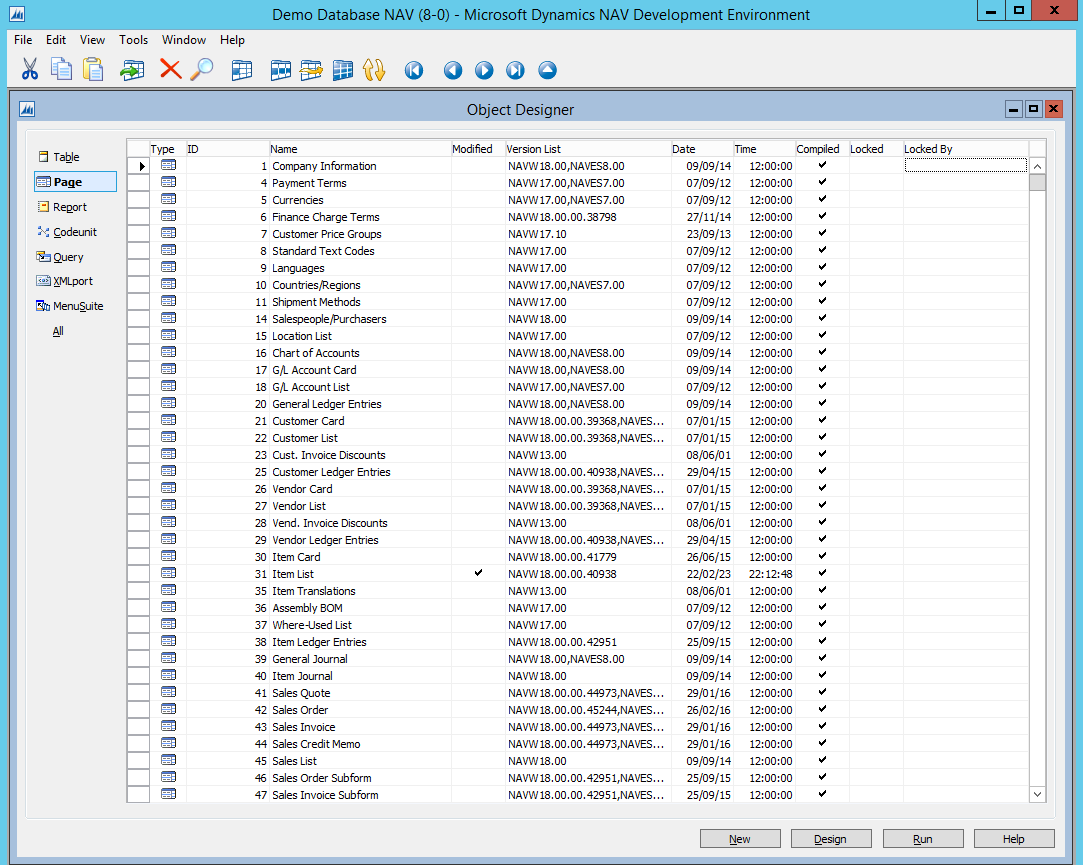Go to First record icon

414,70
